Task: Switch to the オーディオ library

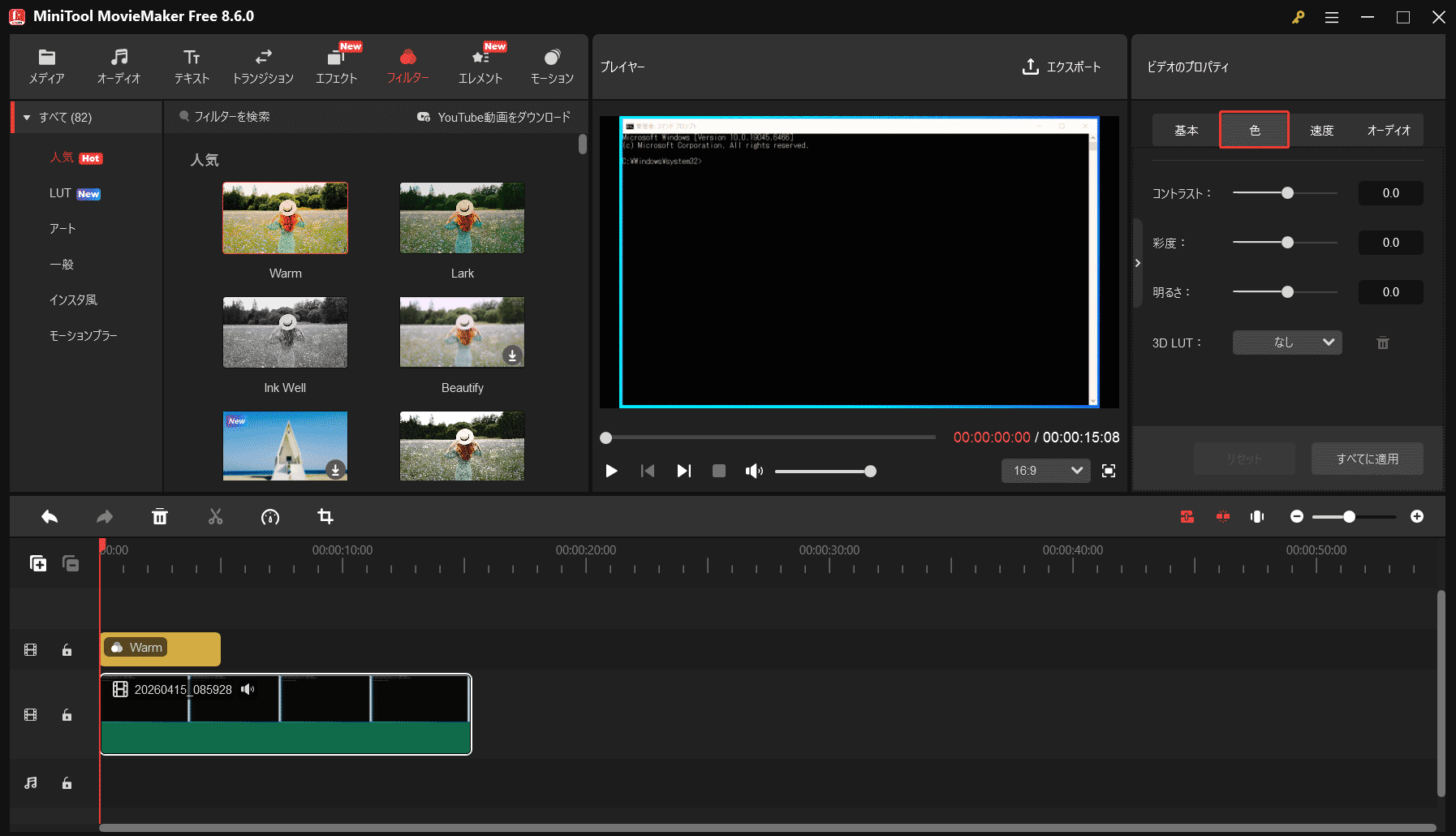Action: click(119, 65)
